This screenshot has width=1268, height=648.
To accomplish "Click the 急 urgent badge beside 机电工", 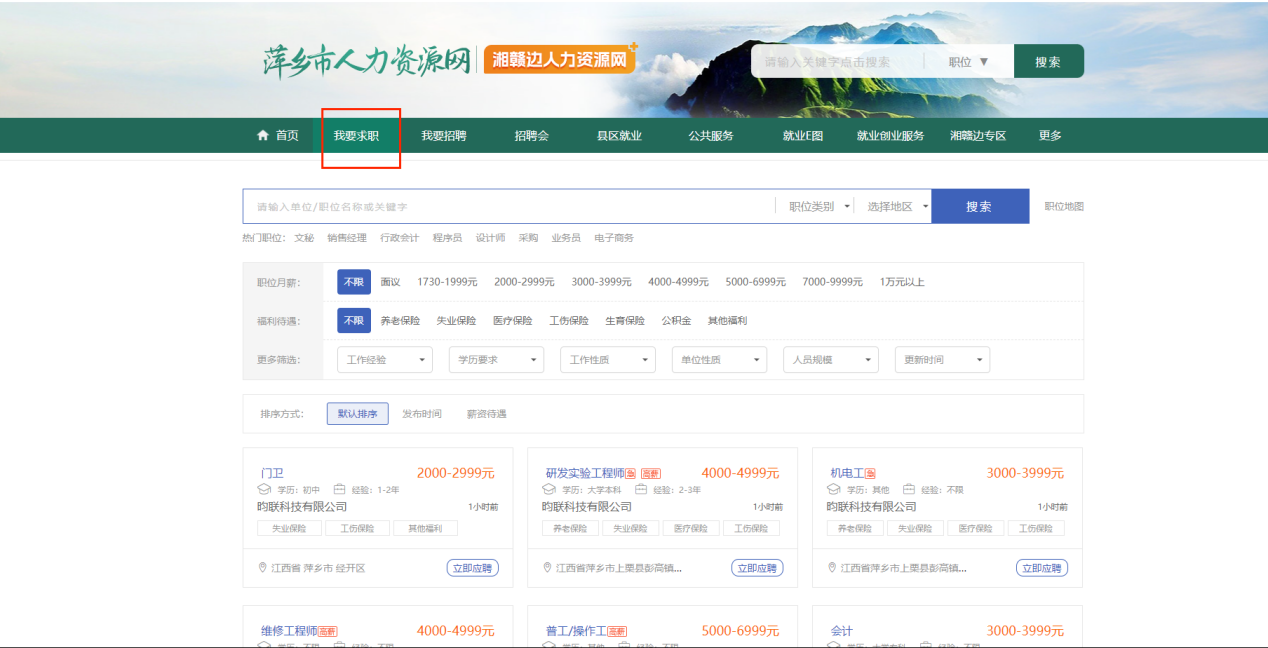I will 870,474.
